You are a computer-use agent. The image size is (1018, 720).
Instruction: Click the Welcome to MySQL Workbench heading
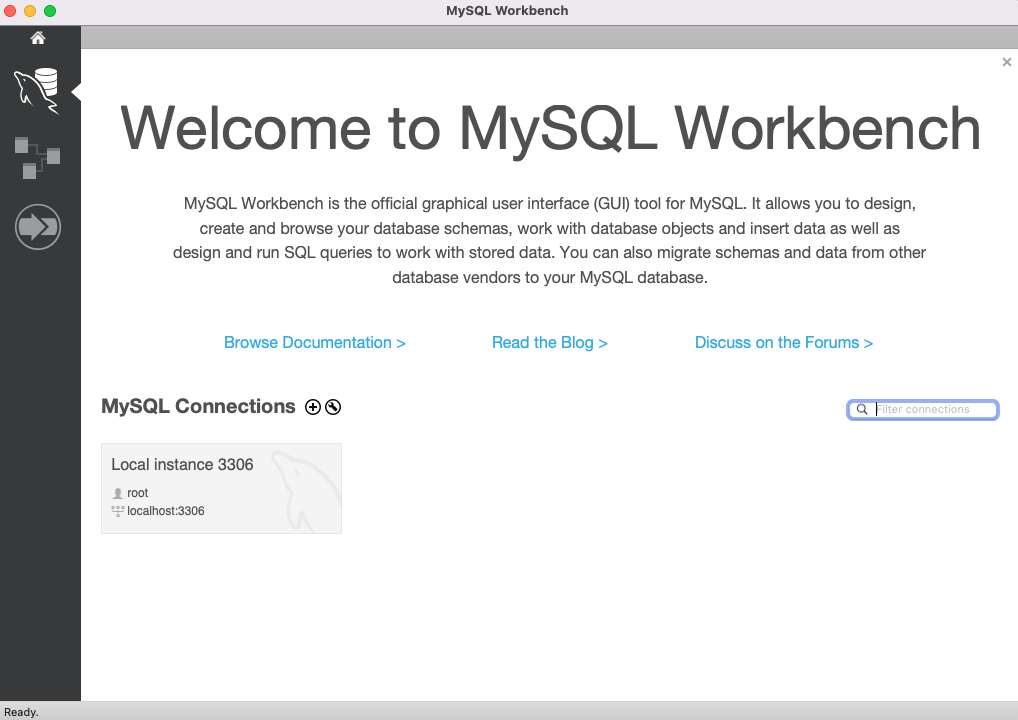(550, 129)
